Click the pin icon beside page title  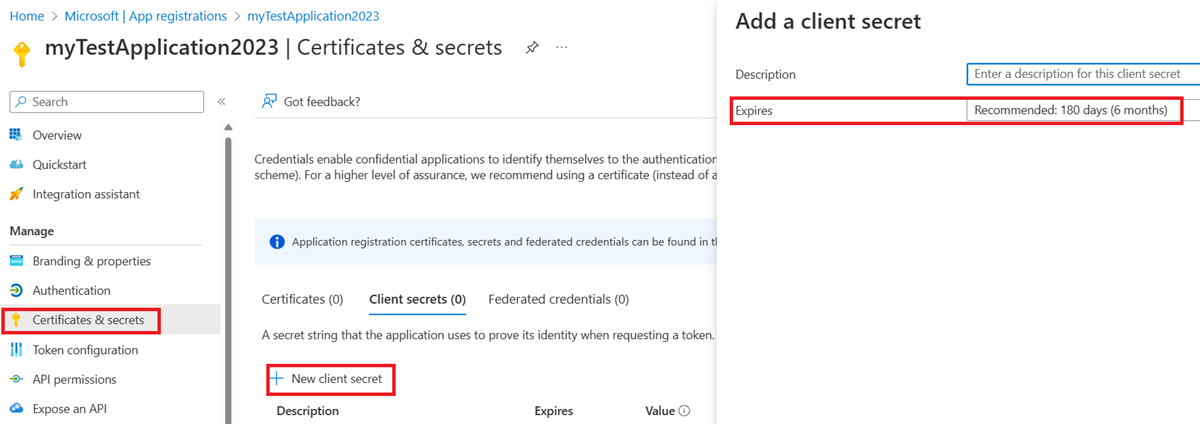point(532,48)
